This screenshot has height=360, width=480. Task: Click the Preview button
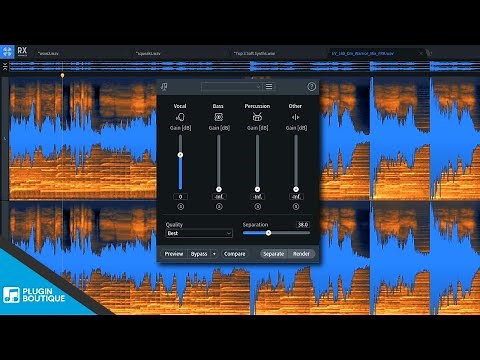point(174,254)
